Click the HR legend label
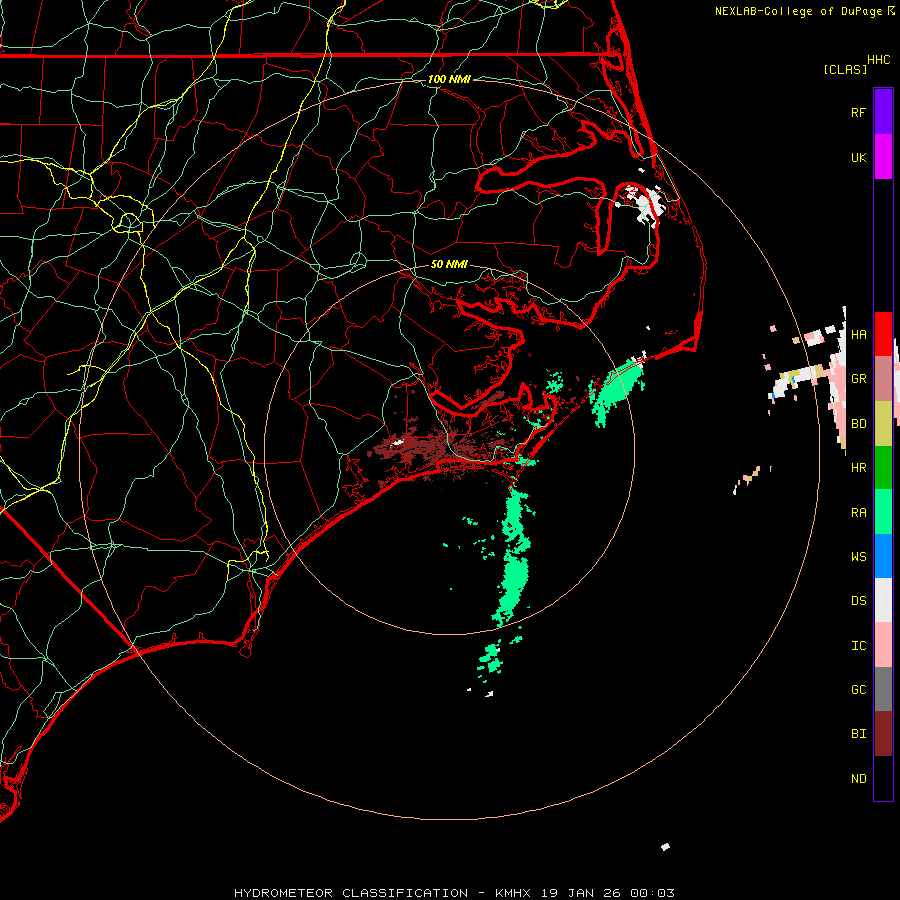Viewport: 900px width, 900px height. [858, 468]
